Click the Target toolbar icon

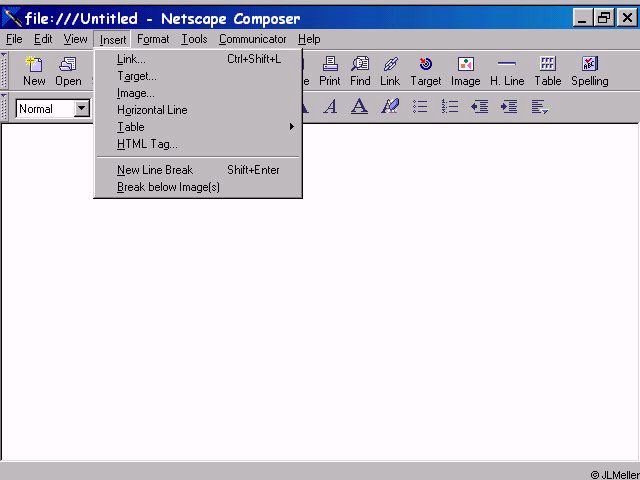tap(426, 71)
